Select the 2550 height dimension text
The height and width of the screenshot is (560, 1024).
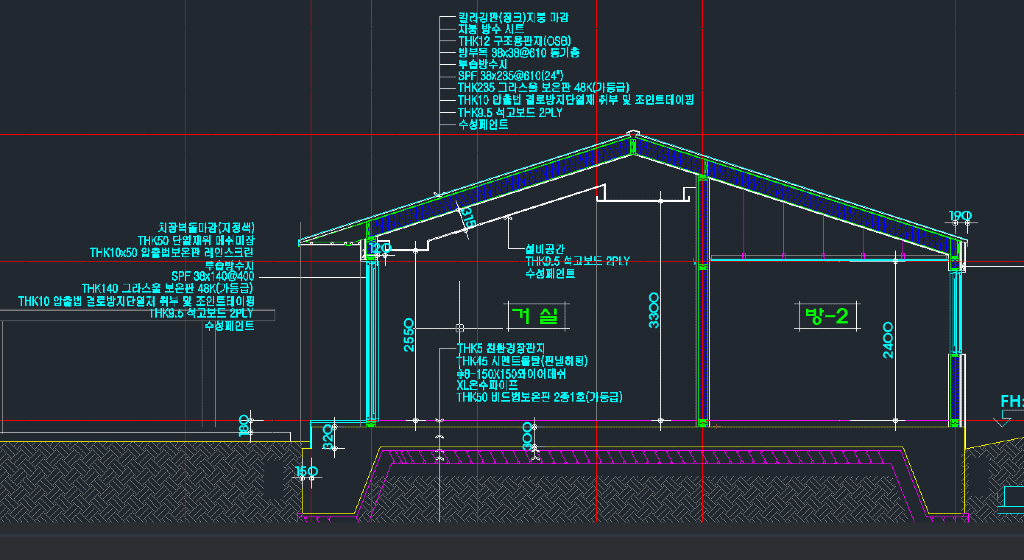408,337
